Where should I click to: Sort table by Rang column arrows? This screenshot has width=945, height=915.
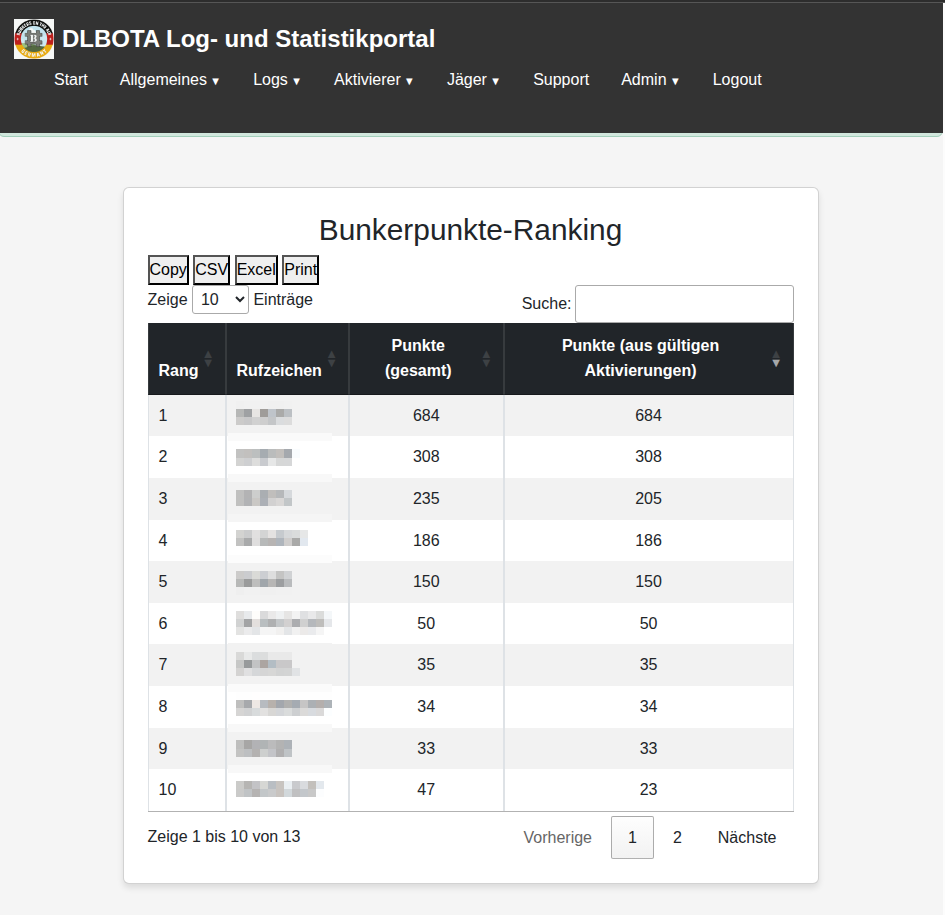pos(208,358)
